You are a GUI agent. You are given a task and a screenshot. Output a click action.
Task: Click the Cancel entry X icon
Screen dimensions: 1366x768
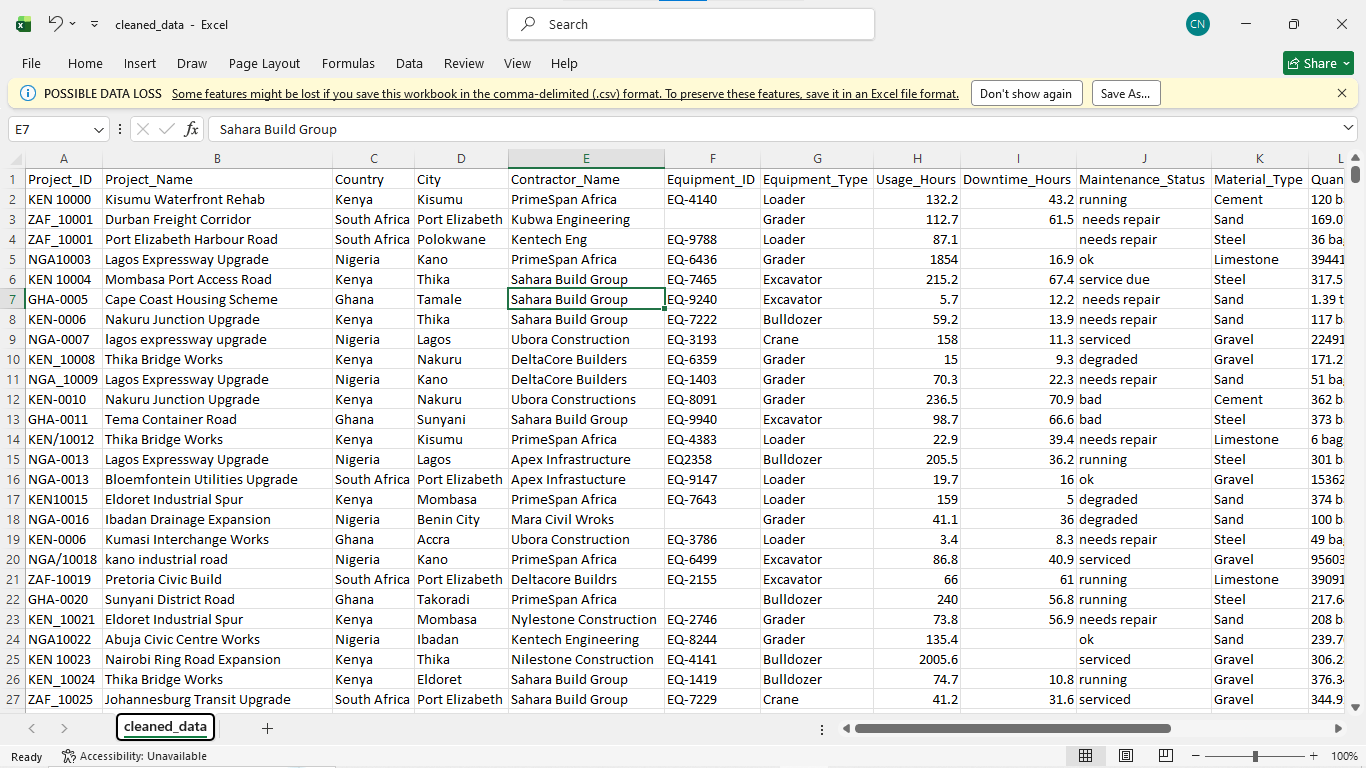tap(143, 129)
